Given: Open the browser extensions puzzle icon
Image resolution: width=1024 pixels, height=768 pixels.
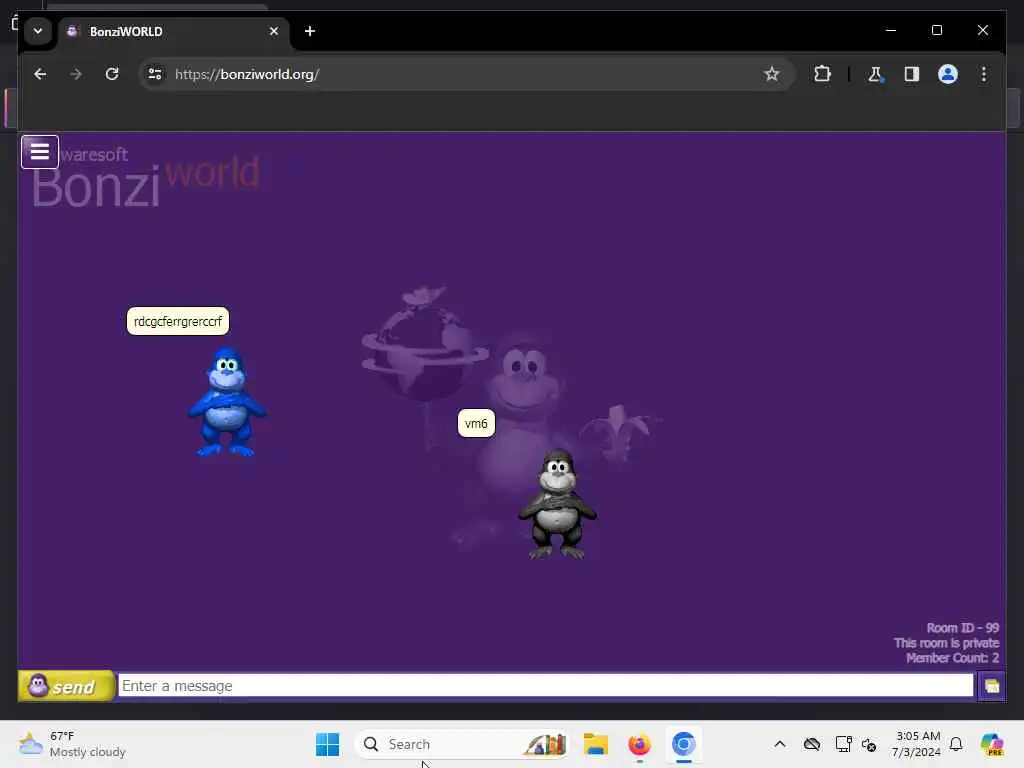Looking at the screenshot, I should tap(822, 74).
